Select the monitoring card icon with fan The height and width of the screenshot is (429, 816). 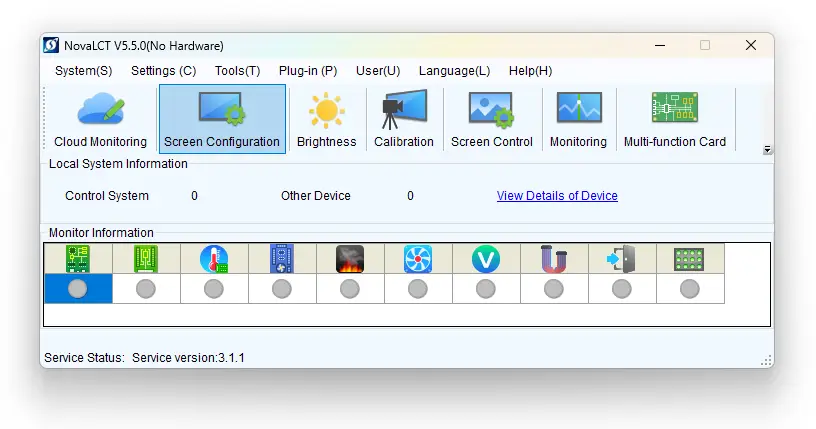click(282, 259)
